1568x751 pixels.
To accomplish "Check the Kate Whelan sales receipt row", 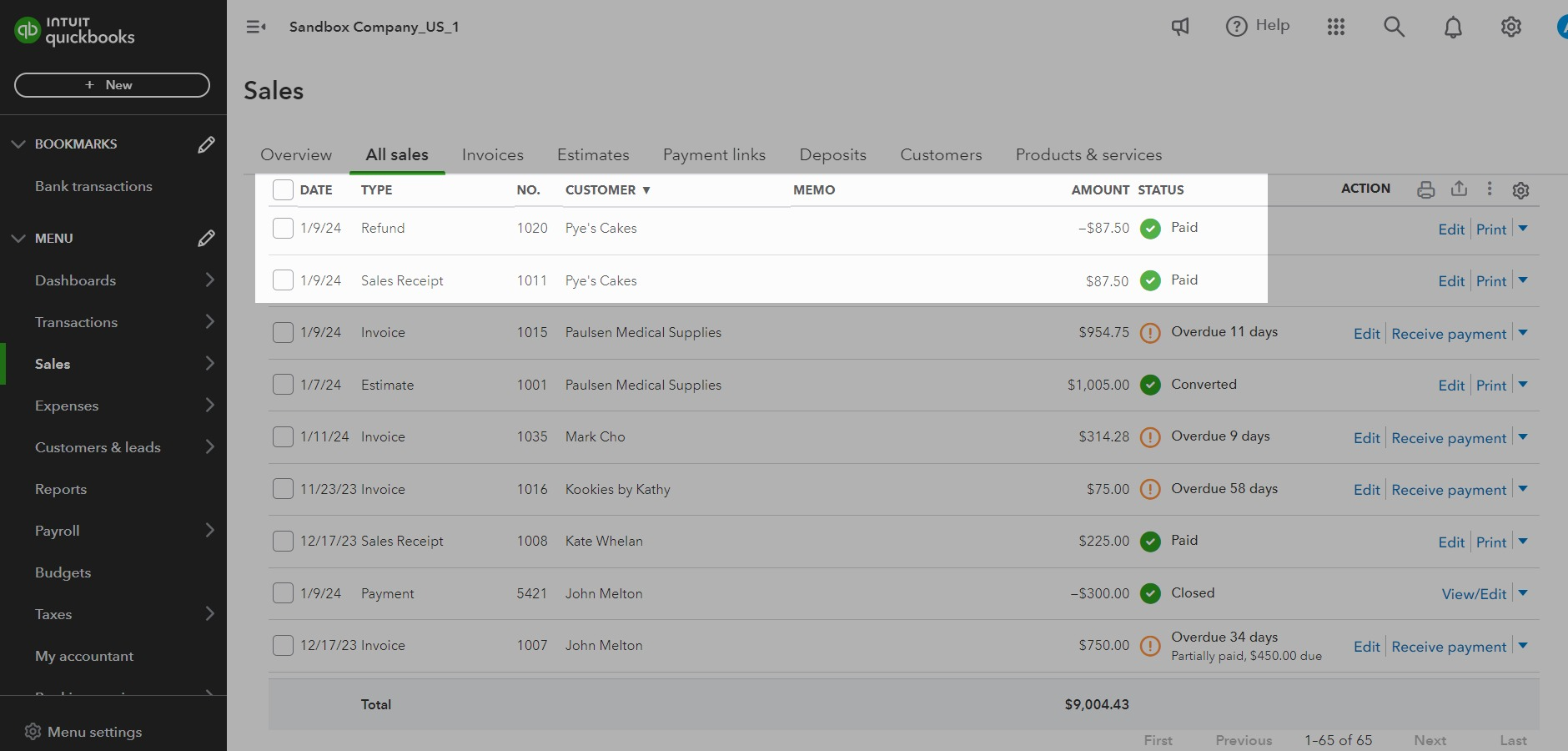I will coord(283,541).
